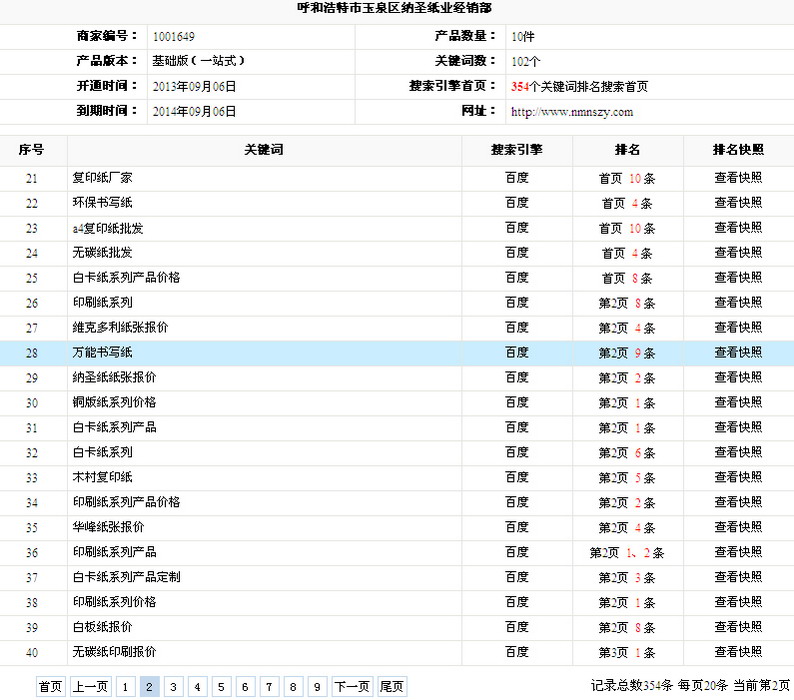View 查看快照 for a4复印纸批发 row
Viewport: 794px width, 700px height.
(x=738, y=228)
